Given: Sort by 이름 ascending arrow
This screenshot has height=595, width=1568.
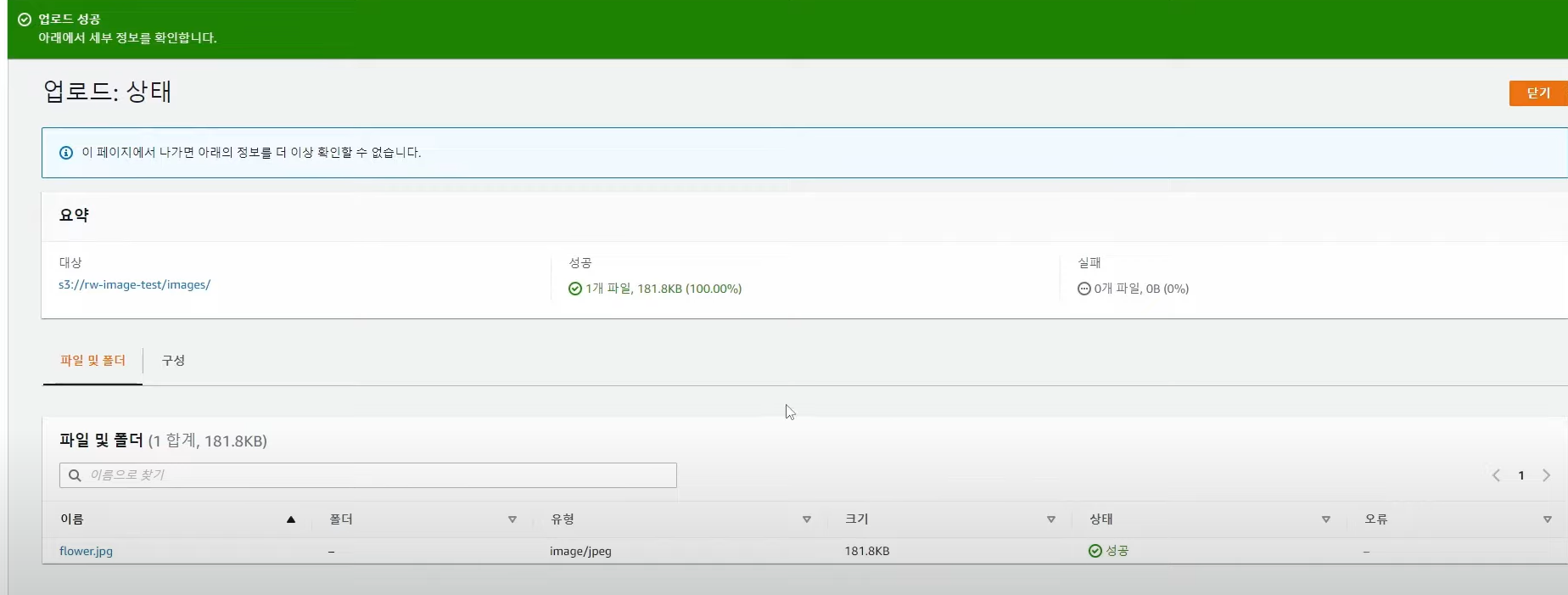Looking at the screenshot, I should tap(291, 519).
